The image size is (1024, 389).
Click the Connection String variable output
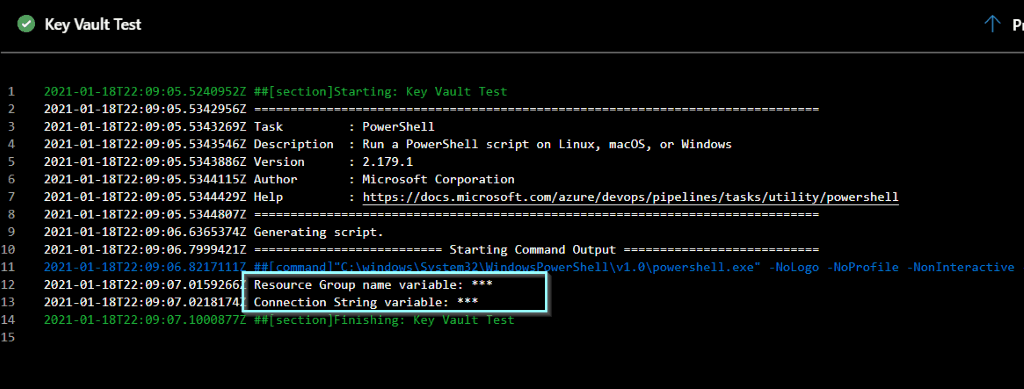point(366,302)
